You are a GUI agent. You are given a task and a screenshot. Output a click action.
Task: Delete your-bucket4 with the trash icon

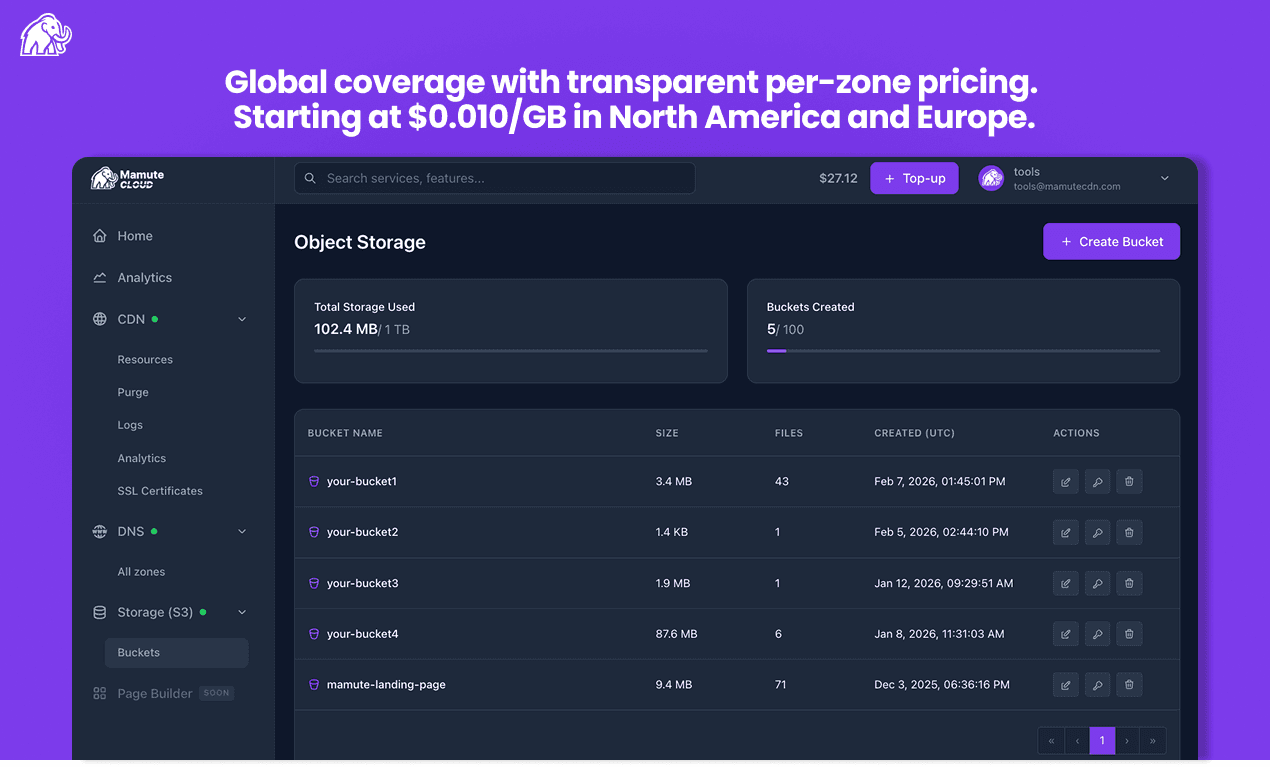point(1129,633)
